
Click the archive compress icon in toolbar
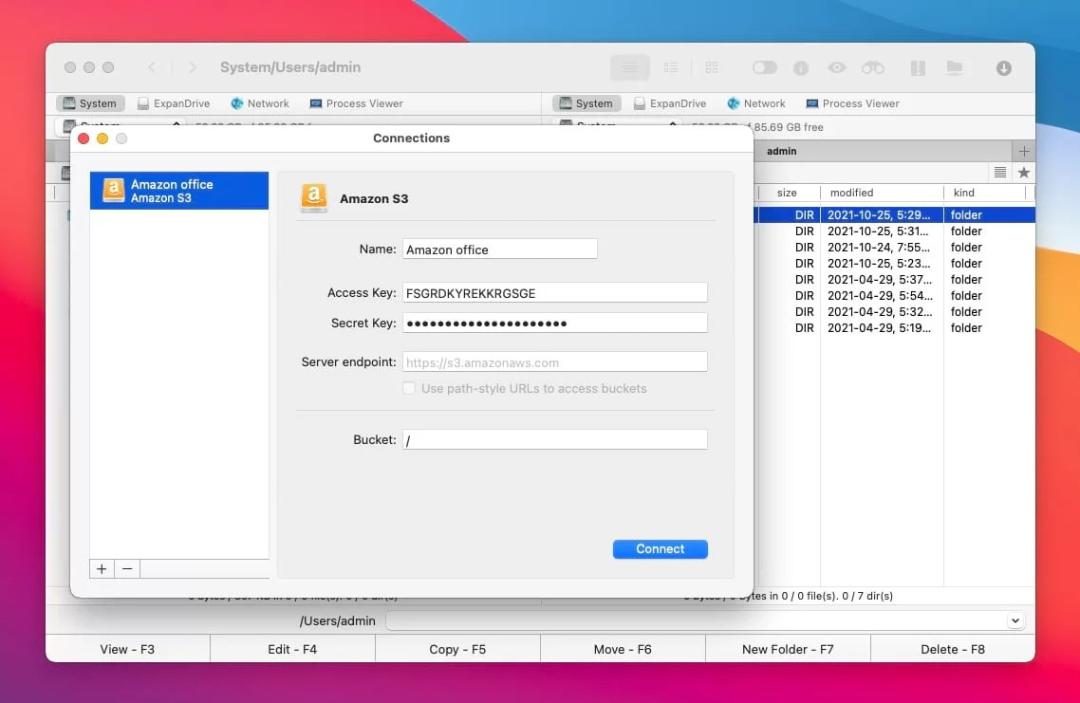(917, 67)
